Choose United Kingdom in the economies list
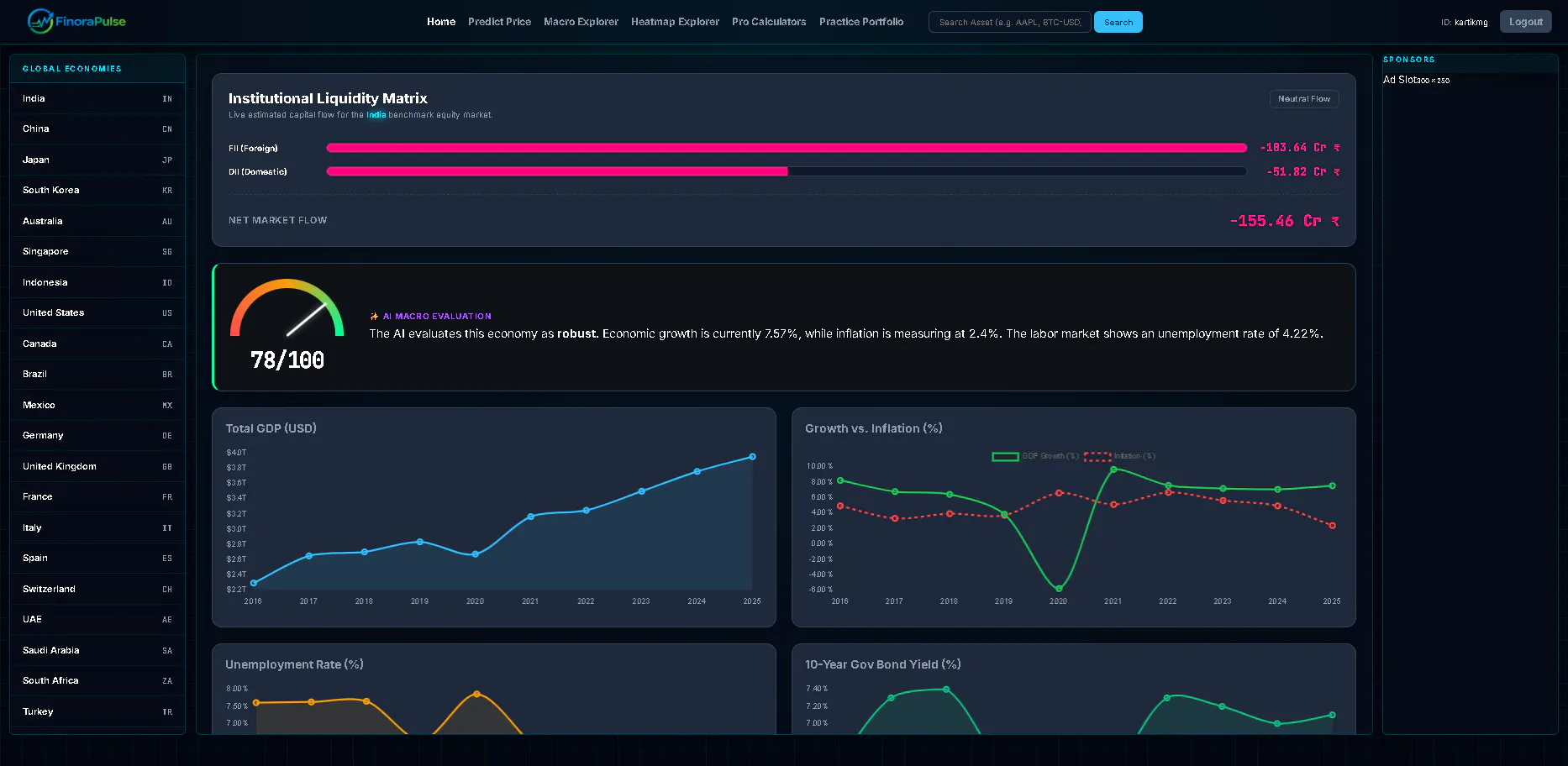This screenshot has height=766, width=1568. pyautogui.click(x=97, y=466)
